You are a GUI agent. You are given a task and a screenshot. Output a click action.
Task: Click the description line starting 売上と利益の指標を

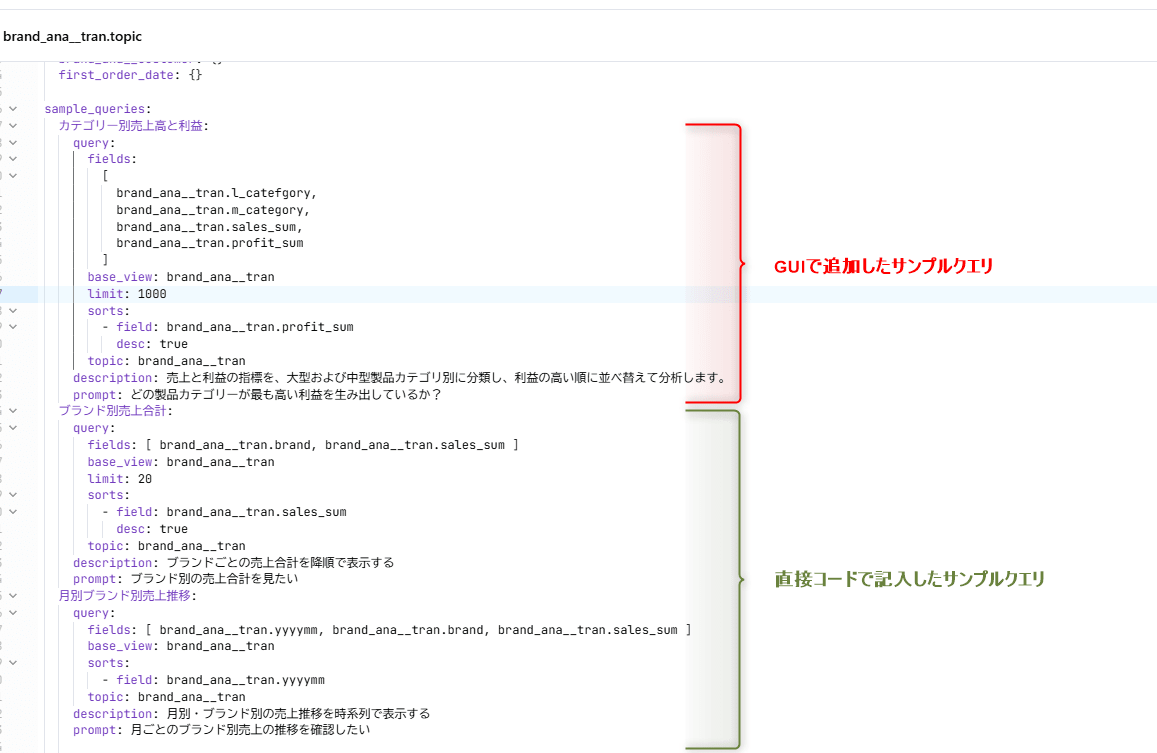point(399,377)
